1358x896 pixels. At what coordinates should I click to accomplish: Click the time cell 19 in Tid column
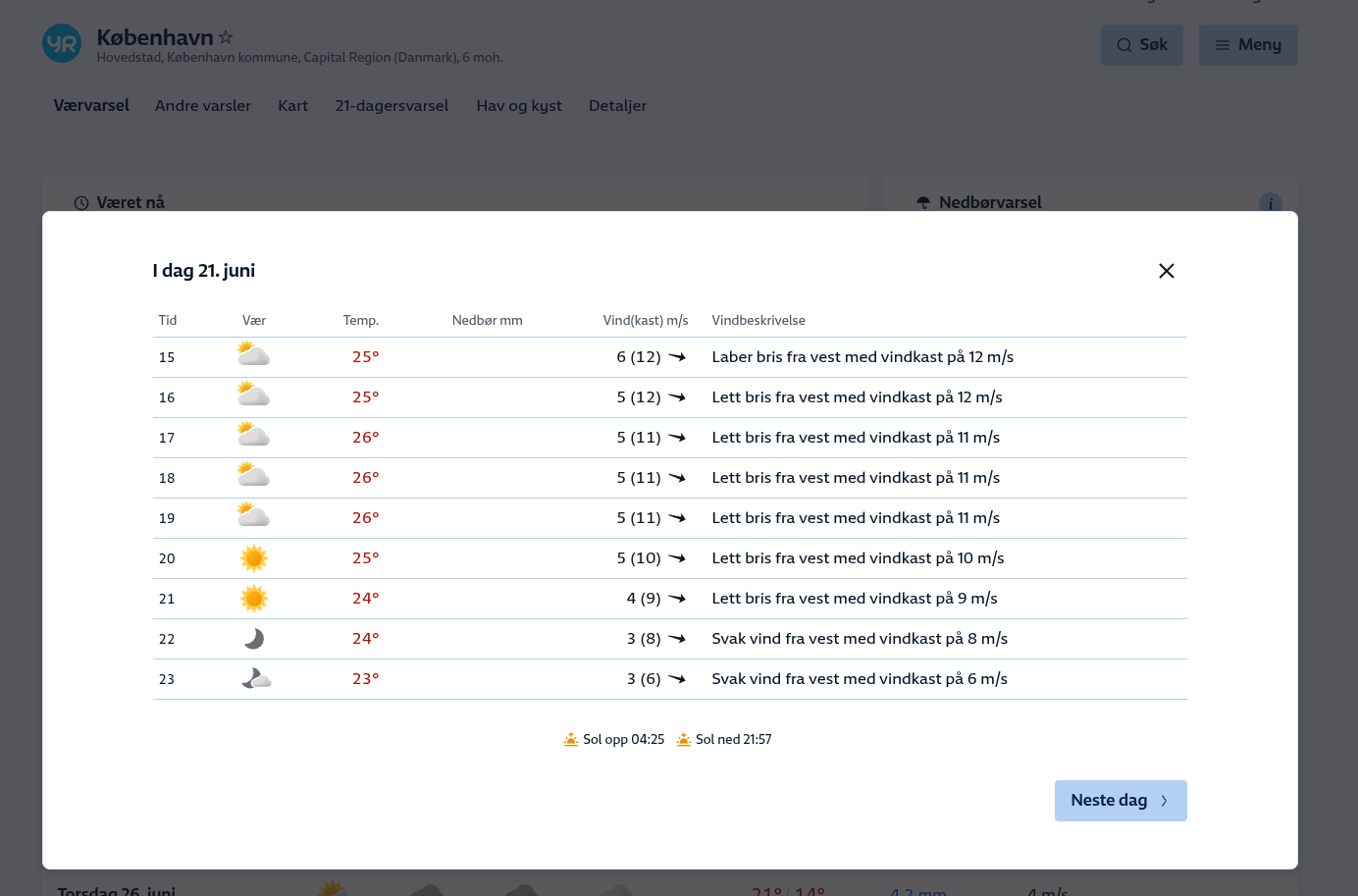tap(167, 518)
